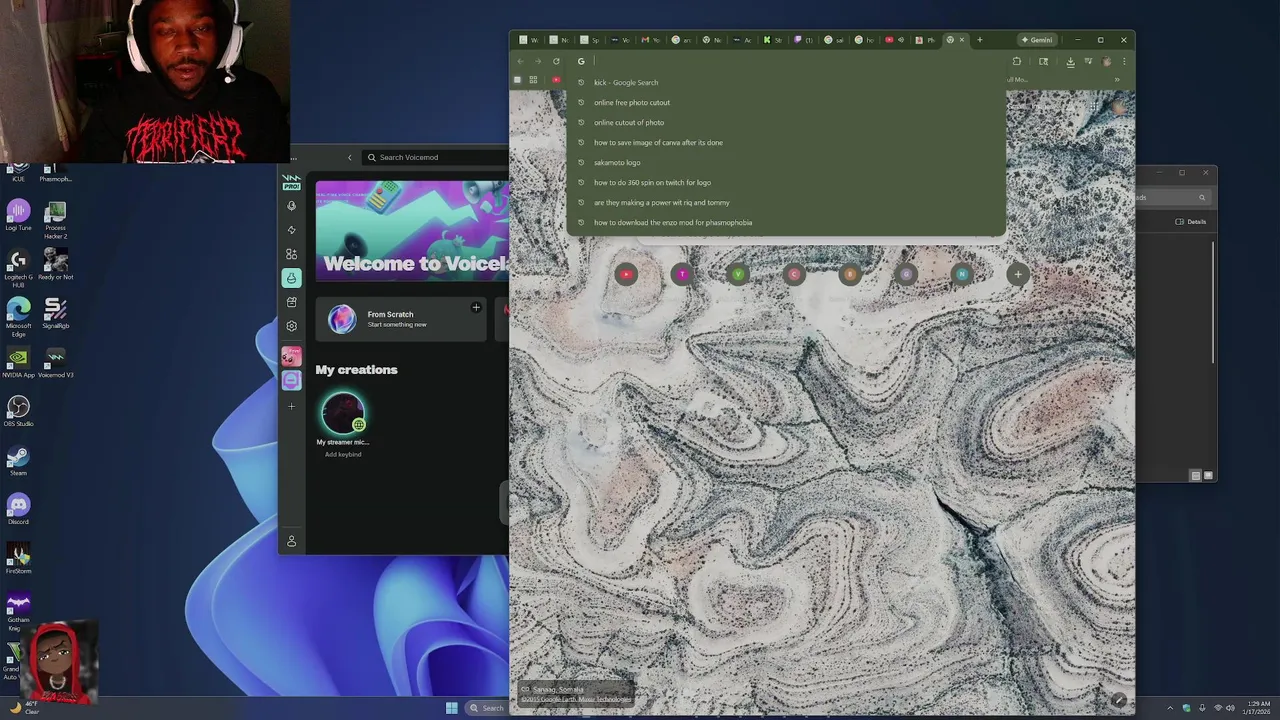Go back using Voicemod's back chevron
The image size is (1280, 720).
349,157
